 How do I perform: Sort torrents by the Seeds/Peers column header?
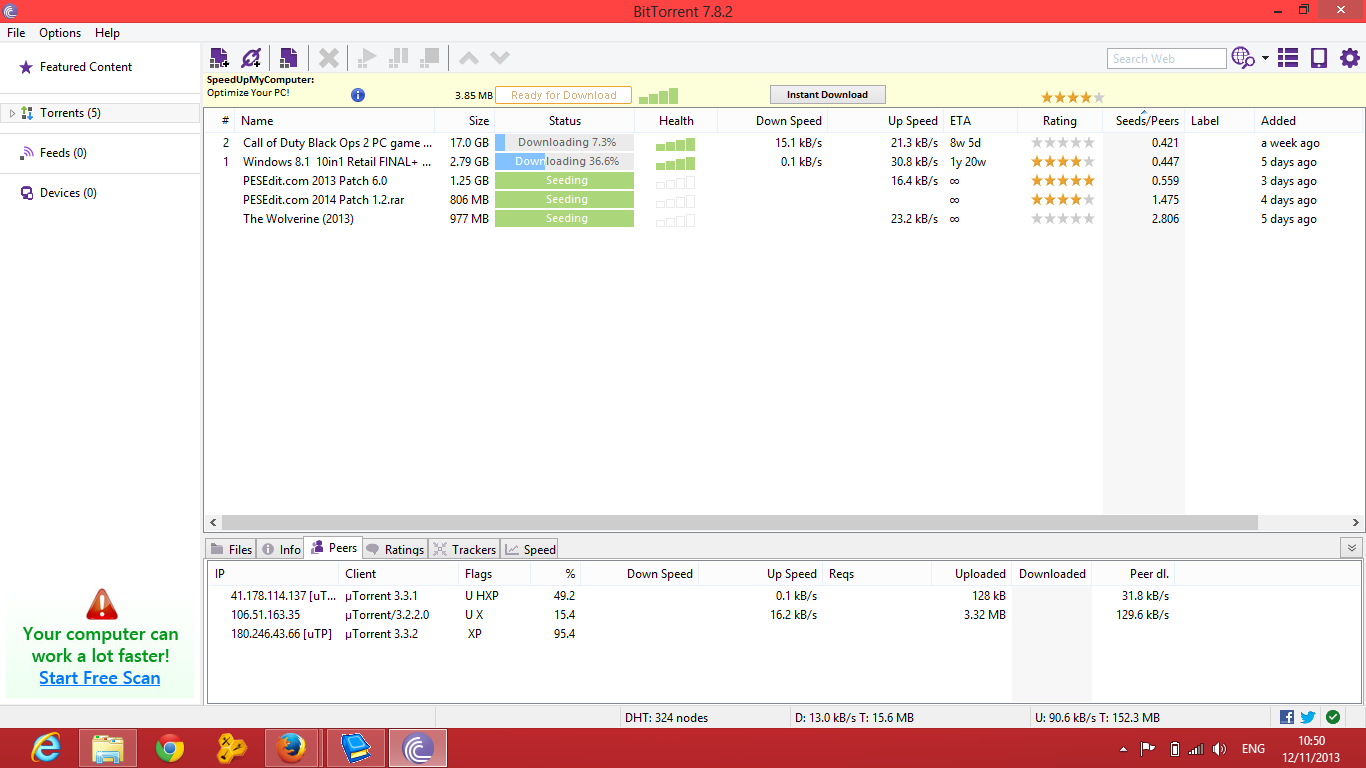tap(1143, 121)
